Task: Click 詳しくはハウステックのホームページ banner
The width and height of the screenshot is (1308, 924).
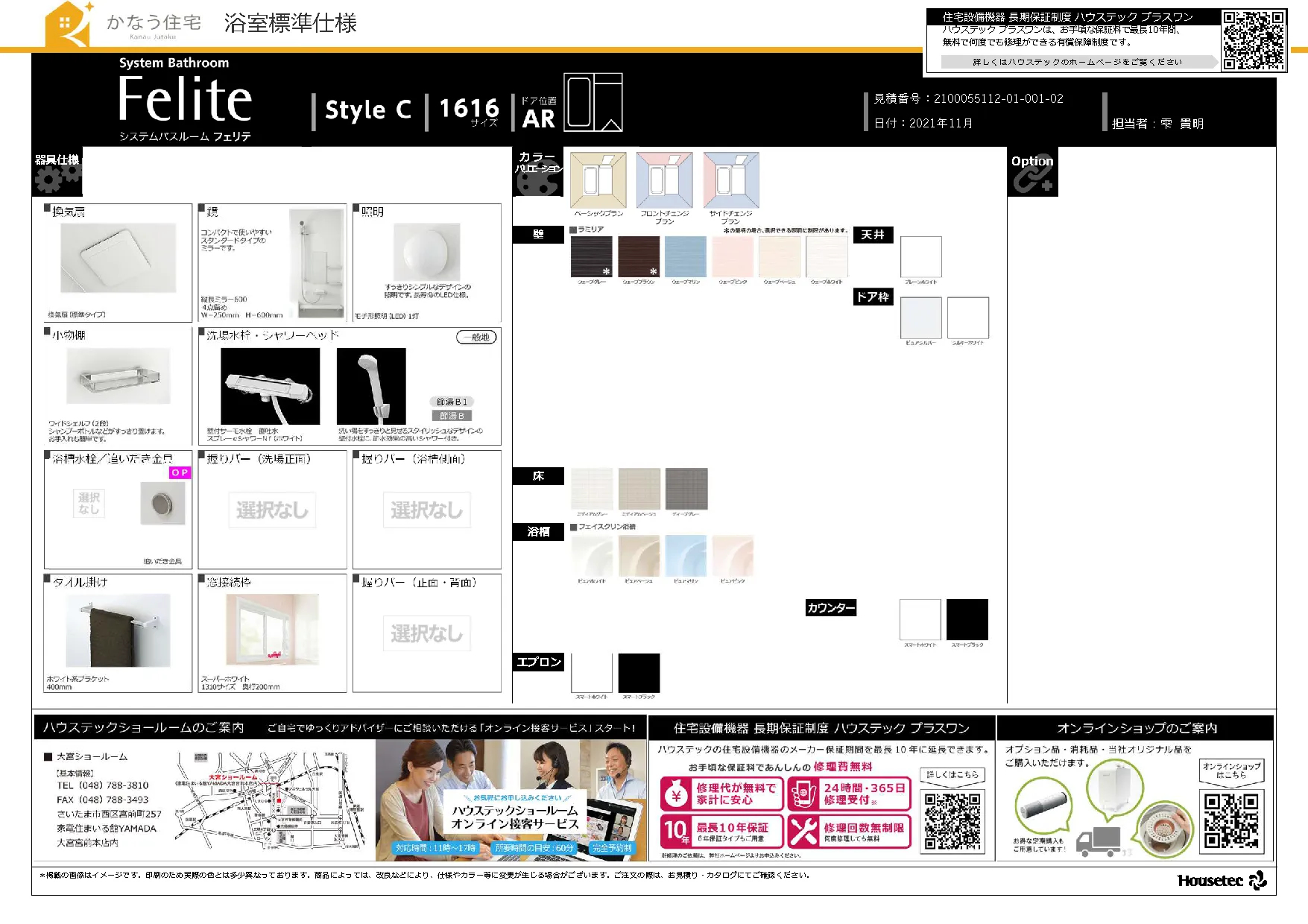Action: tap(1078, 62)
